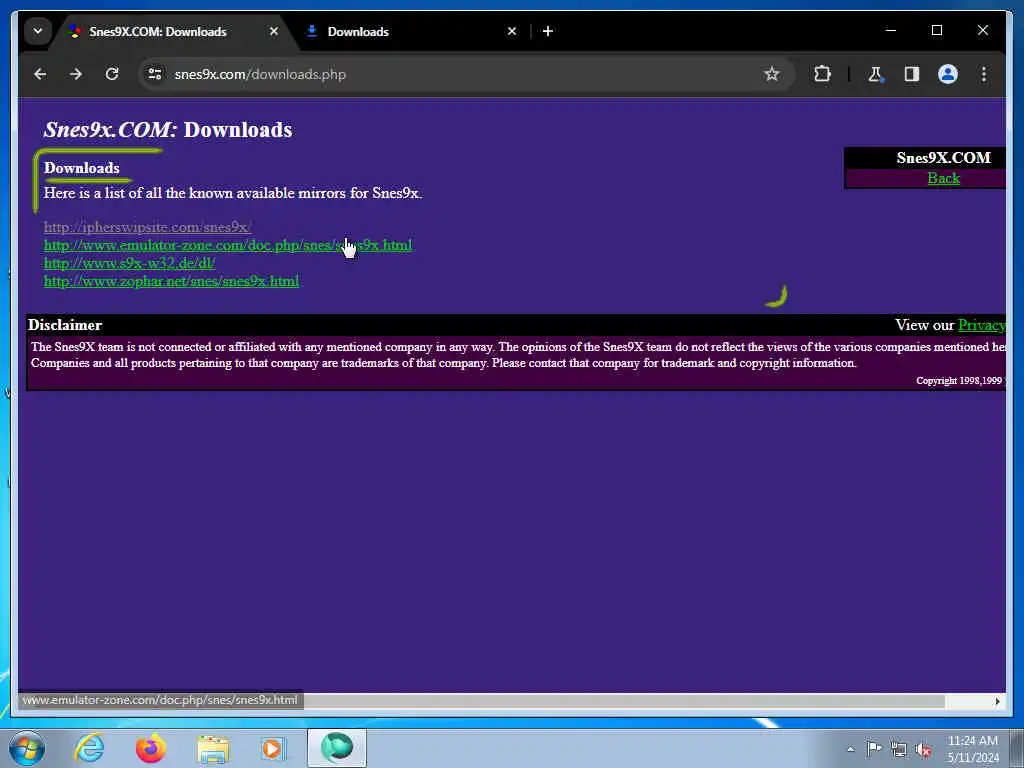Open the s9x-w32.de/dl mirror link
The height and width of the screenshot is (768, 1024).
click(x=129, y=263)
